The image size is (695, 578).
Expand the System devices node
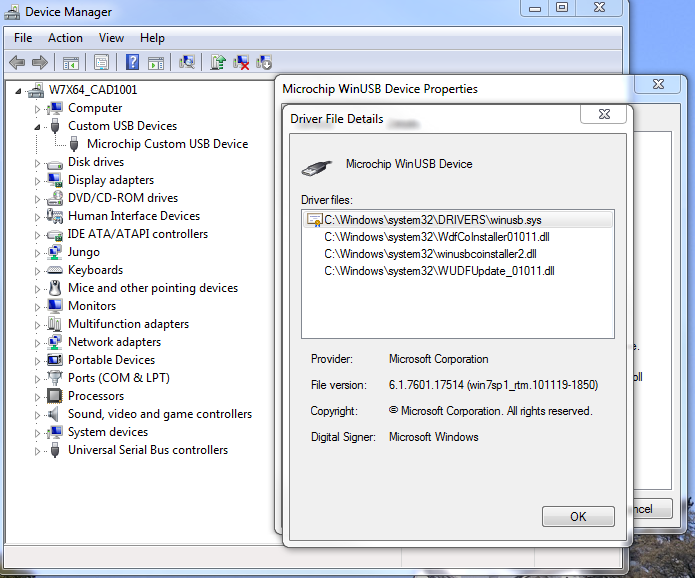tap(37, 433)
